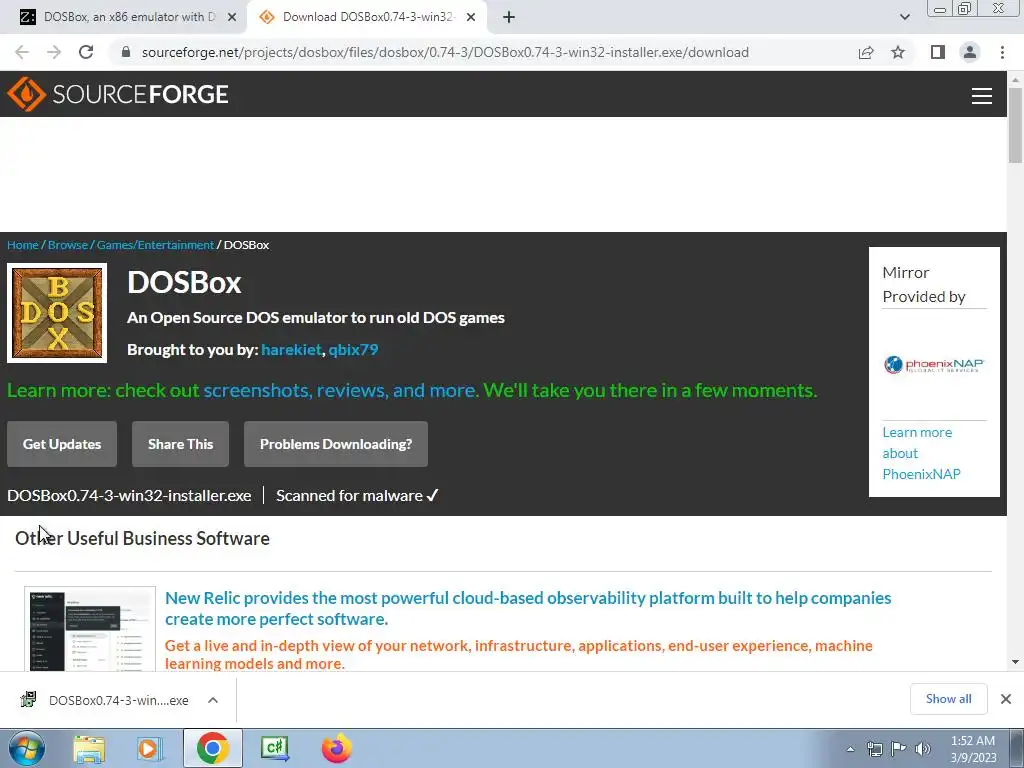Image resolution: width=1024 pixels, height=768 pixels.
Task: Share this page from address bar
Action: [866, 52]
